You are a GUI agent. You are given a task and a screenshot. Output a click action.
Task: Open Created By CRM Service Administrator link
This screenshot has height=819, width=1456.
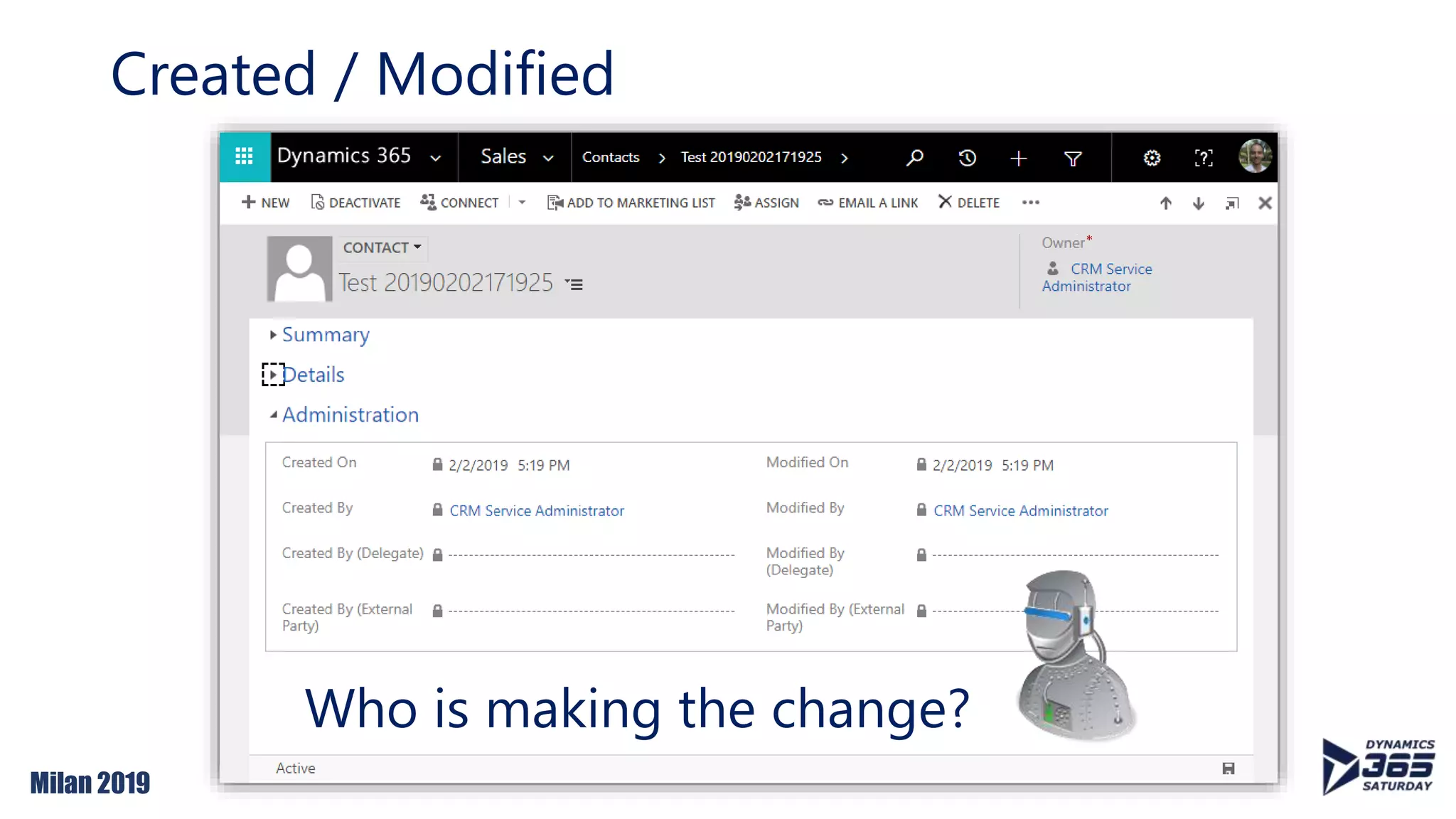click(537, 510)
